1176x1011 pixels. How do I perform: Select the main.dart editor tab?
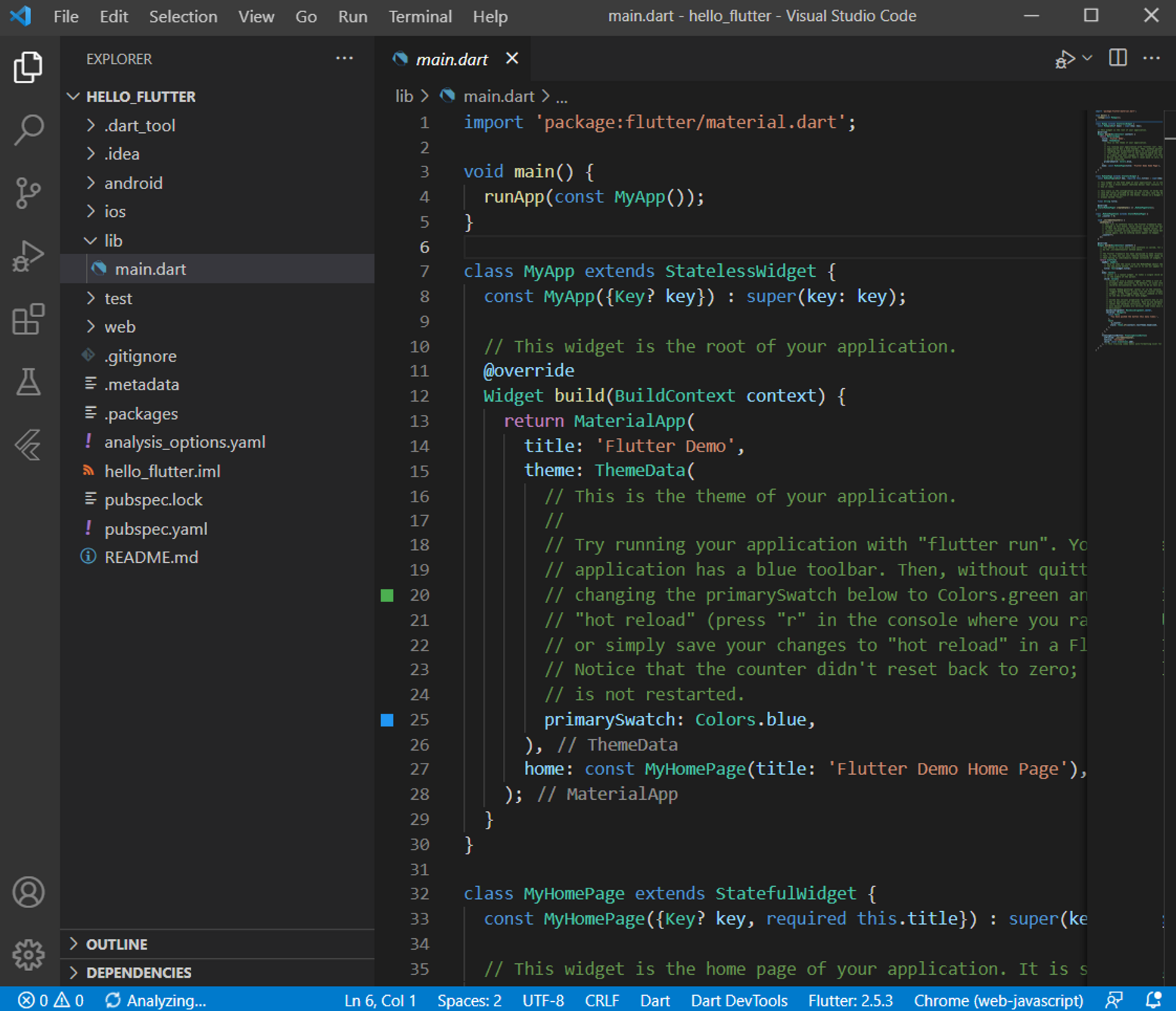pos(453,59)
